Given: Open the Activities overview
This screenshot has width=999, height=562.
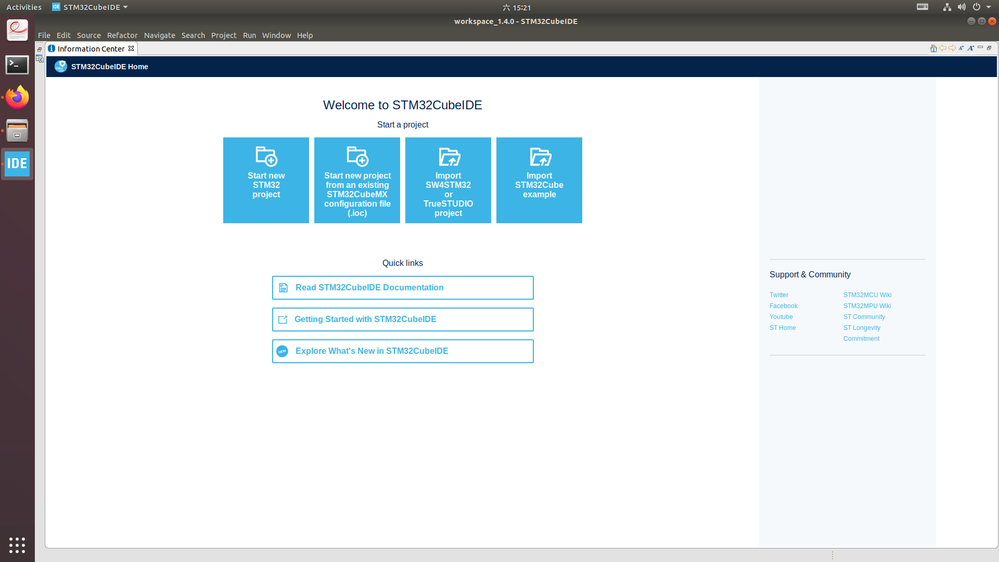Looking at the screenshot, I should (x=24, y=7).
